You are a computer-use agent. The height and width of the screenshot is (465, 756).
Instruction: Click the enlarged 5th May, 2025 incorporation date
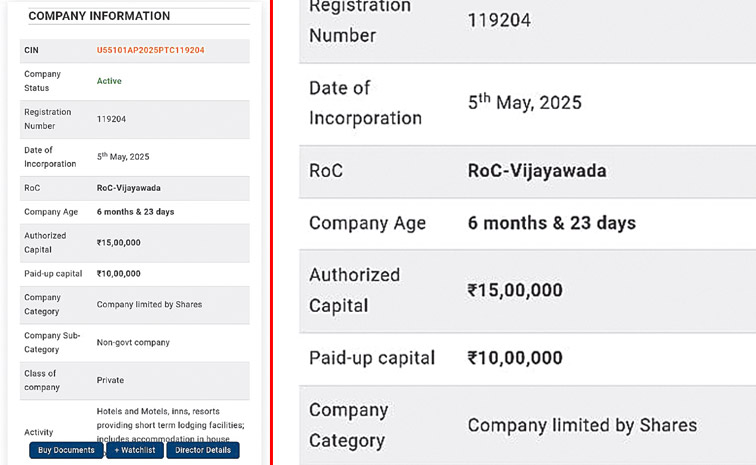coord(524,103)
